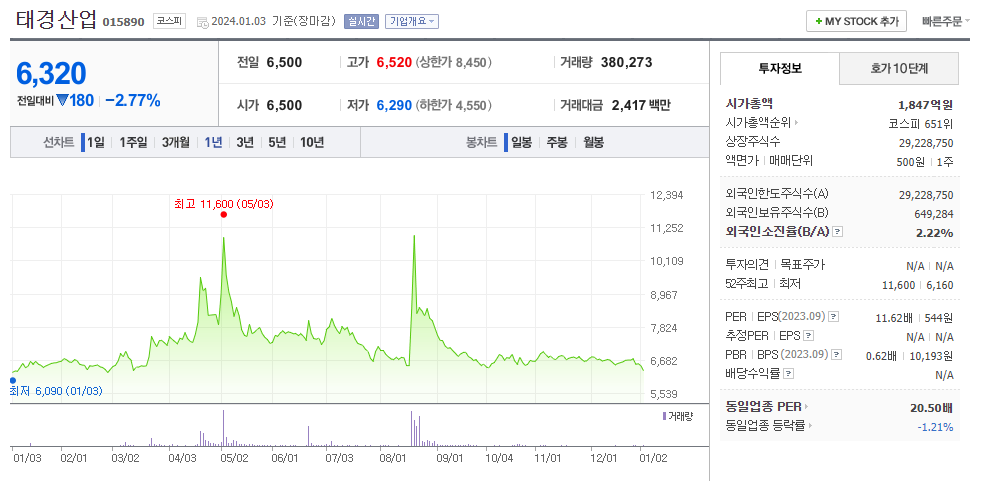
Task: Open the 빠른주문 dropdown
Action: coord(946,21)
